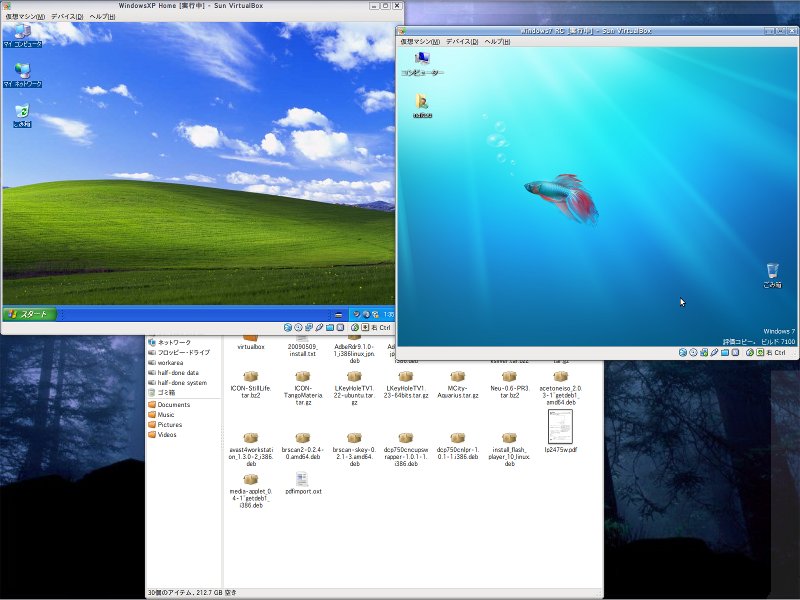This screenshot has width=800, height=600.
Task: Select file name 20090509_install.txt
Action: pos(303,350)
